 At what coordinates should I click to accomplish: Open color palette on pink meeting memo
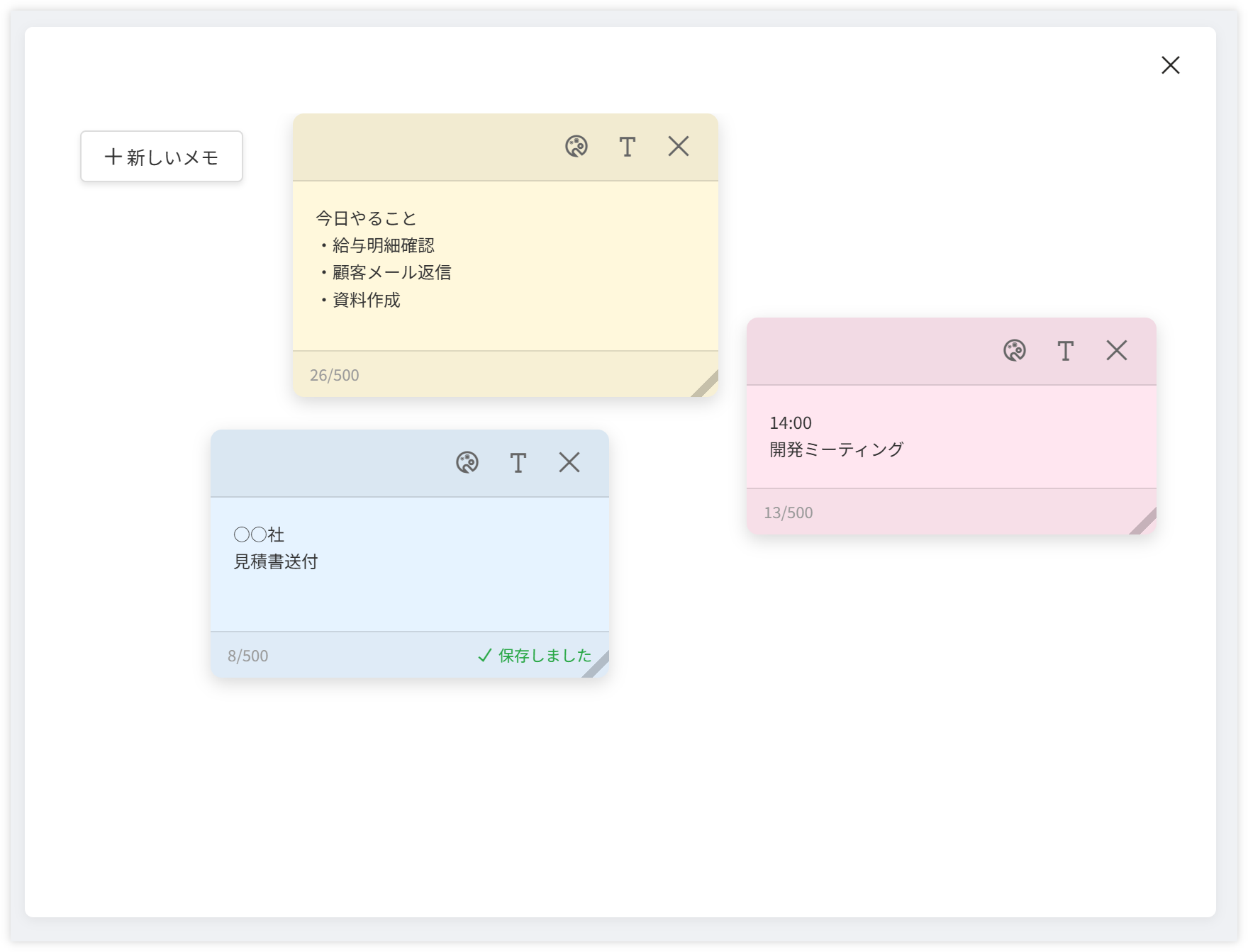(x=1014, y=351)
